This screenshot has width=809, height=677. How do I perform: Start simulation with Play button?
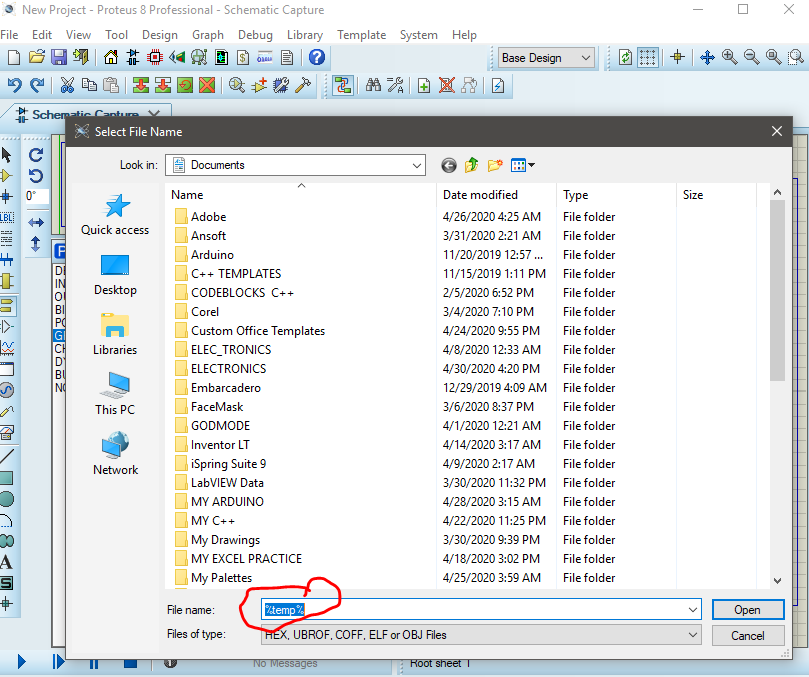pyautogui.click(x=21, y=662)
